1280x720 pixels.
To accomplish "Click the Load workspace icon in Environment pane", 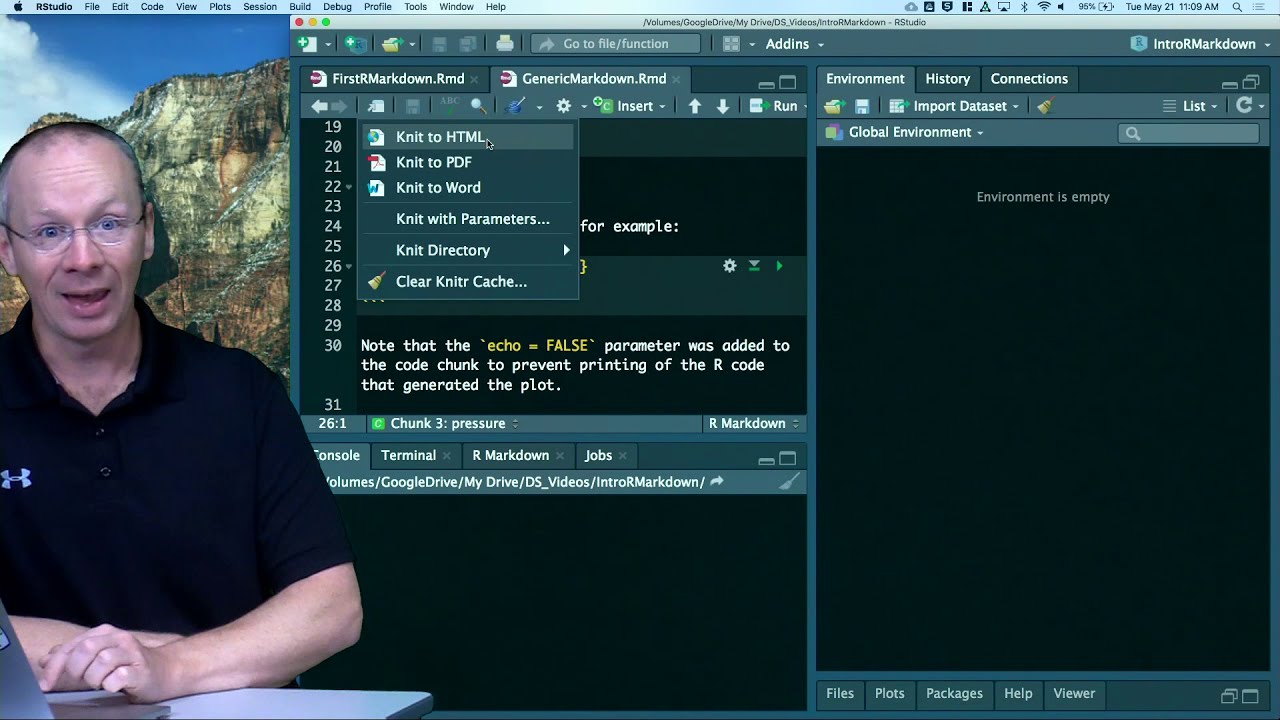I will pyautogui.click(x=833, y=106).
